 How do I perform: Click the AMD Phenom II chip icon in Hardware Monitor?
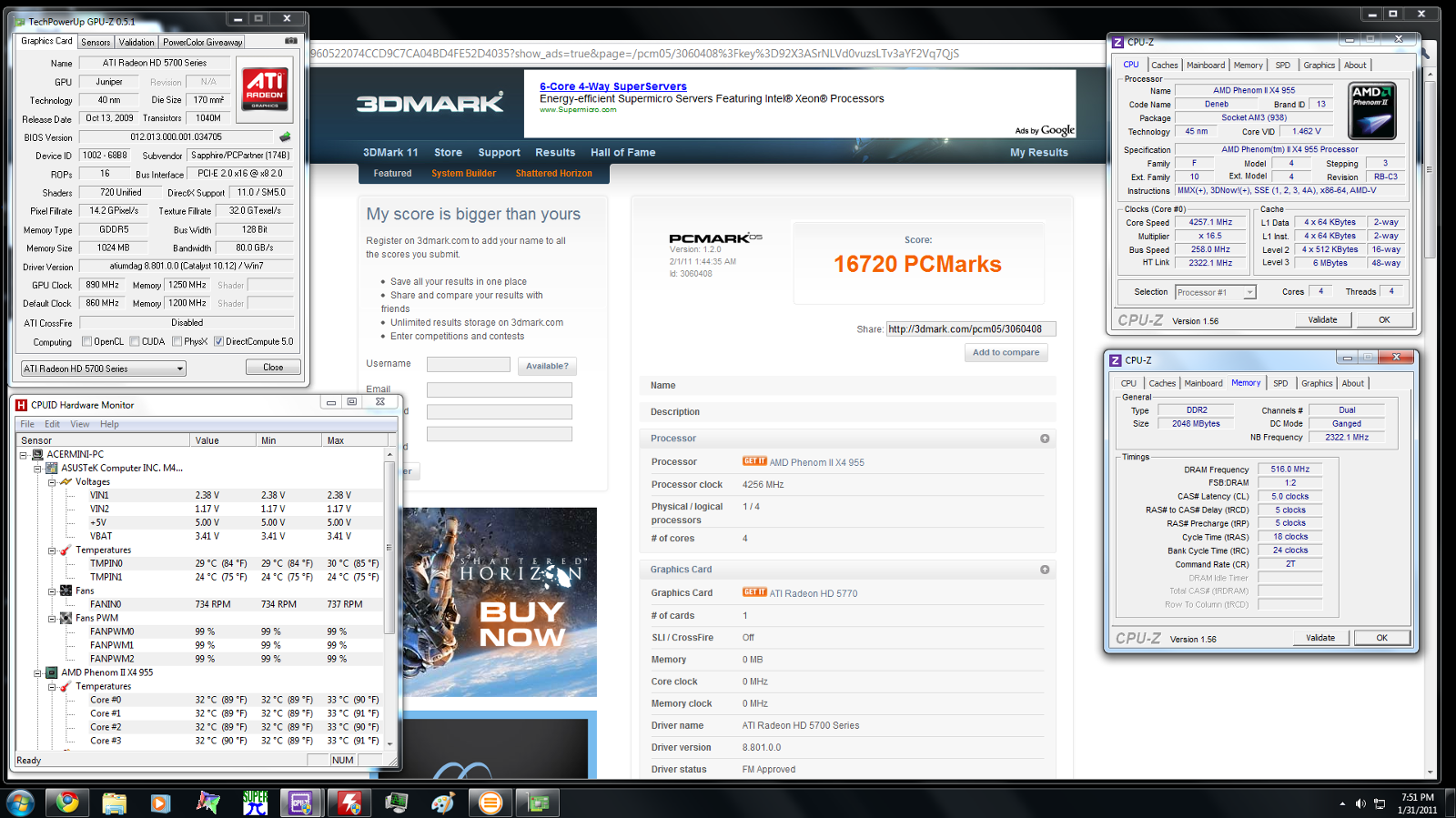pos(52,672)
